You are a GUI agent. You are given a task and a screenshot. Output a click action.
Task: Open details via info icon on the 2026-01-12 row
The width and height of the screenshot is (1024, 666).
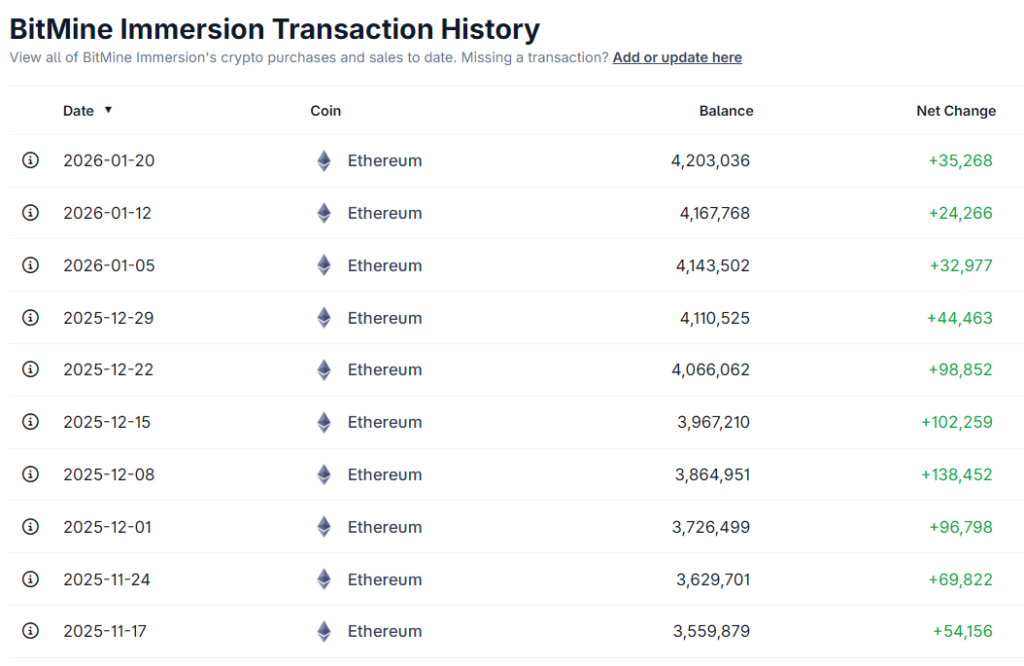pyautogui.click(x=30, y=213)
